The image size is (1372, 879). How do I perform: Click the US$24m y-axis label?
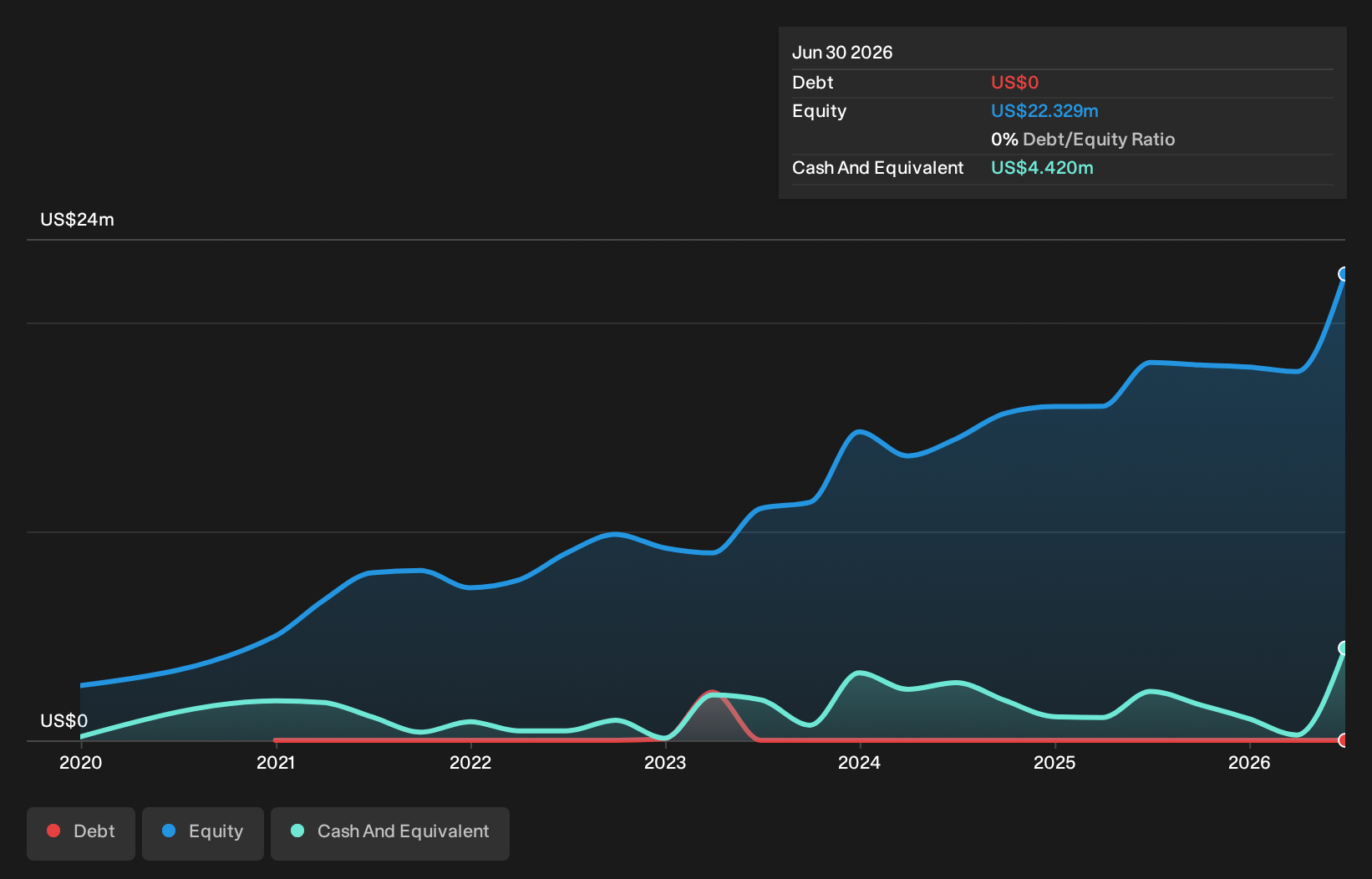78,220
